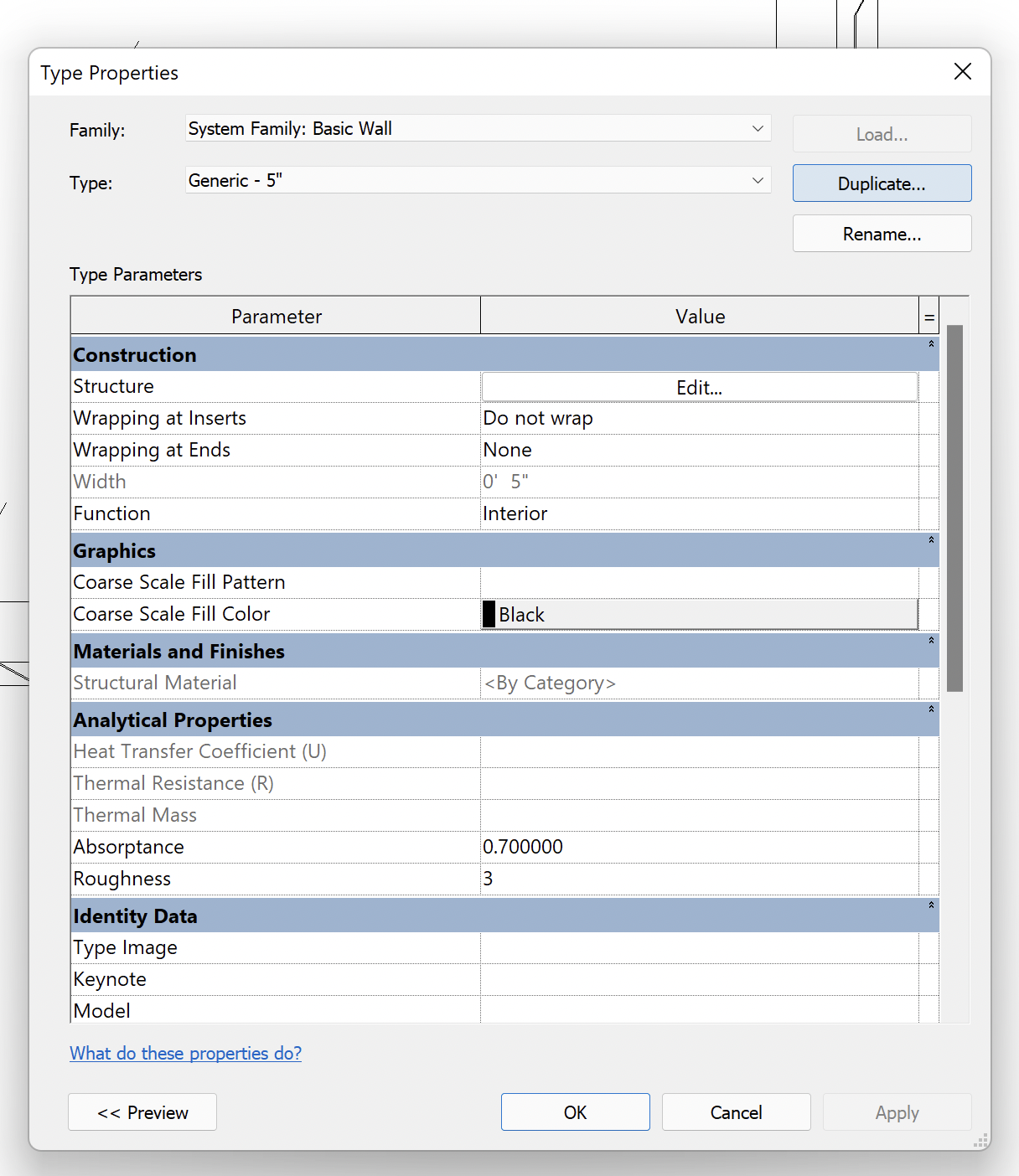Collapse the Materials and Finishes section chevron
1019x1176 pixels.
(930, 639)
